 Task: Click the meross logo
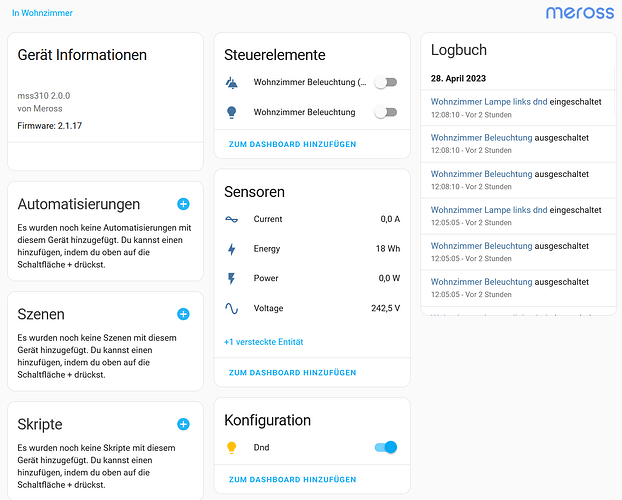580,13
